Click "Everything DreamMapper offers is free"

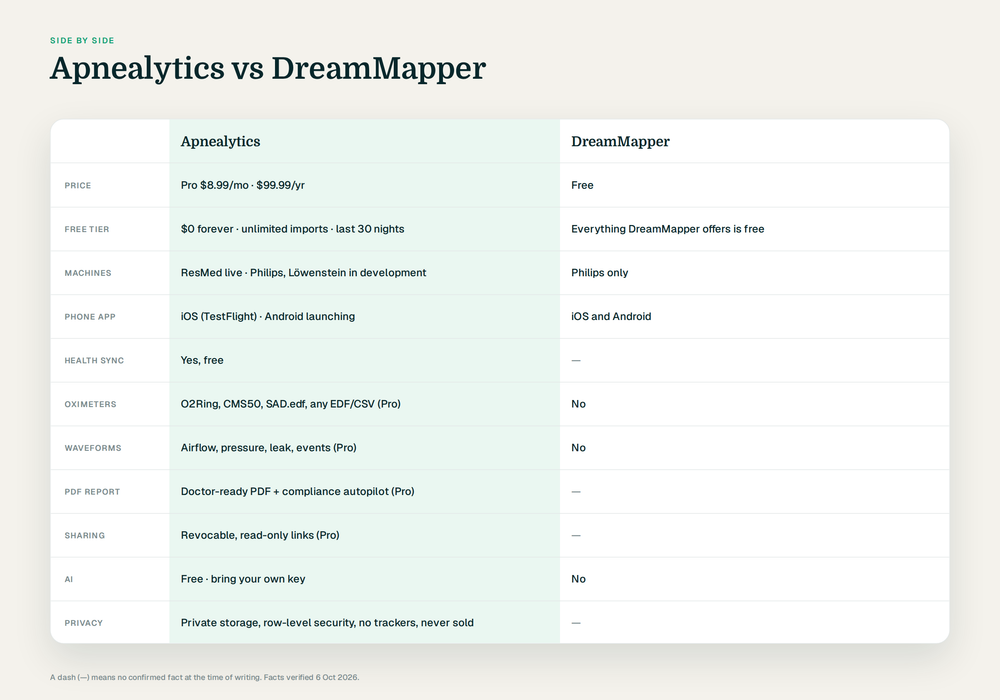[667, 229]
